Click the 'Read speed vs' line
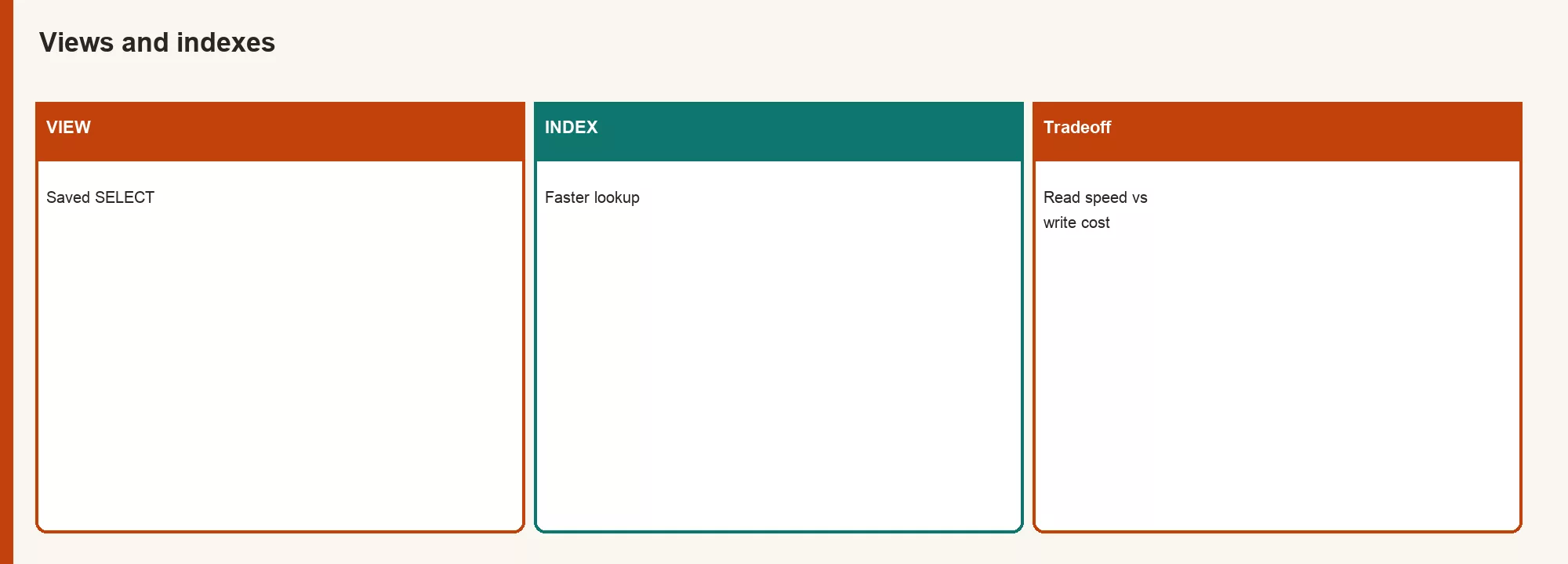This screenshot has height=564, width=1568. (1095, 197)
